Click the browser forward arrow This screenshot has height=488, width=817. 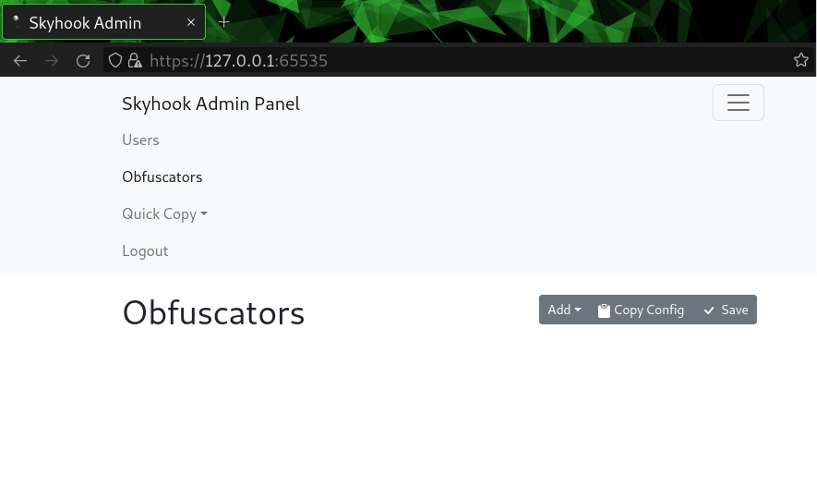coord(52,61)
